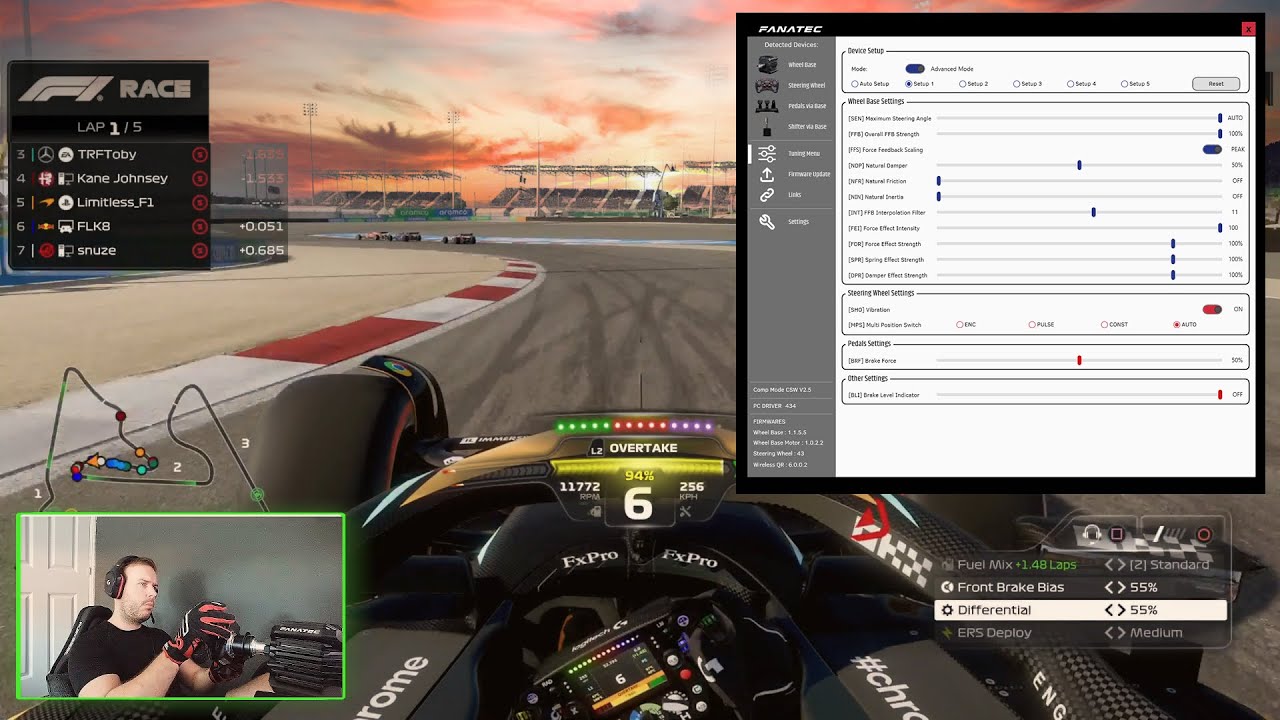Open the Tuning Menu label
The width and height of the screenshot is (1280, 720).
[804, 154]
